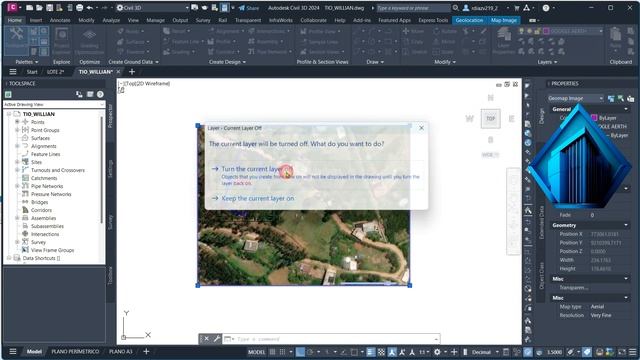Toggle lineweight display in status bar
The width and height of the screenshot is (640, 360).
coord(371,352)
